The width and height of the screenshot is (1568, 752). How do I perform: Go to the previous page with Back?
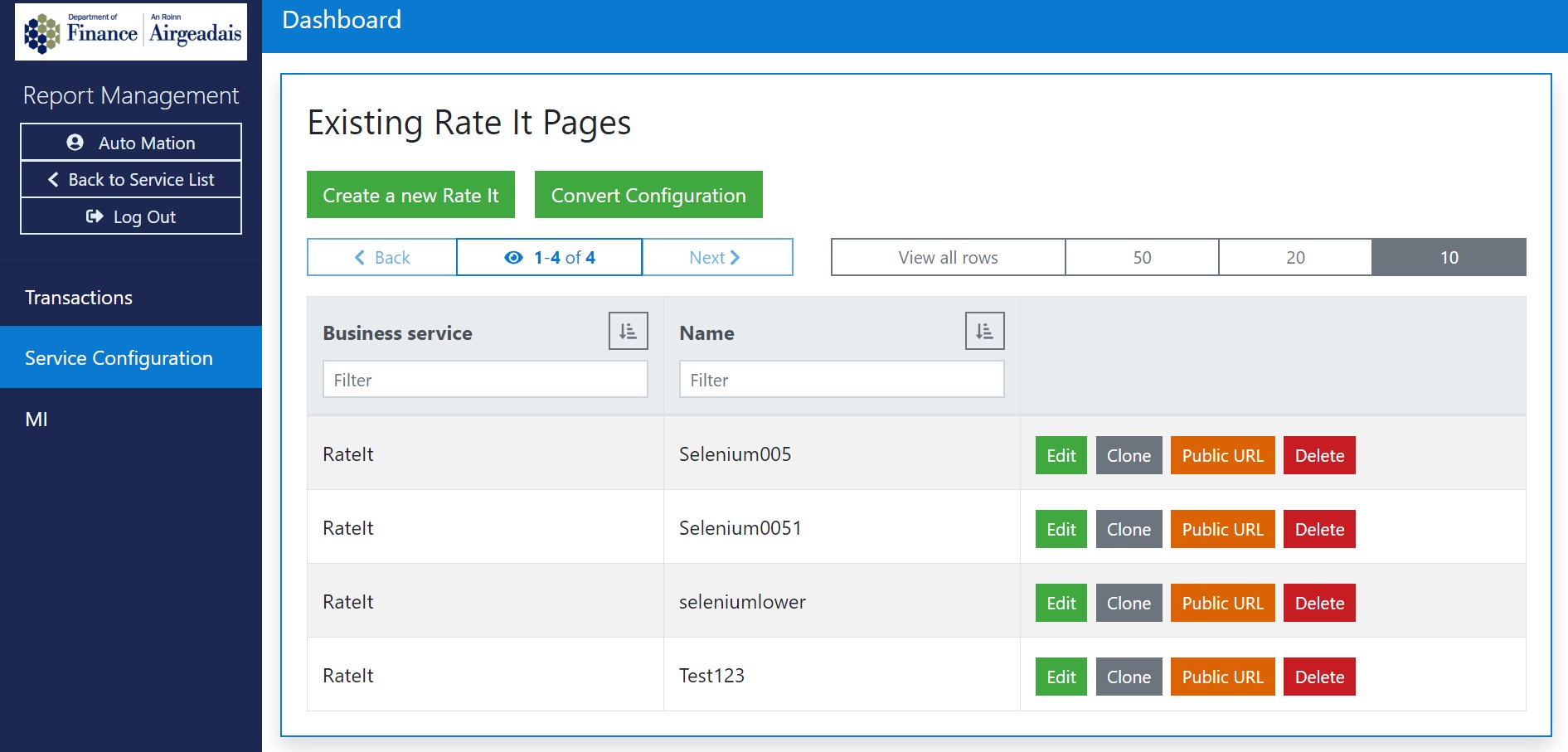[x=382, y=257]
